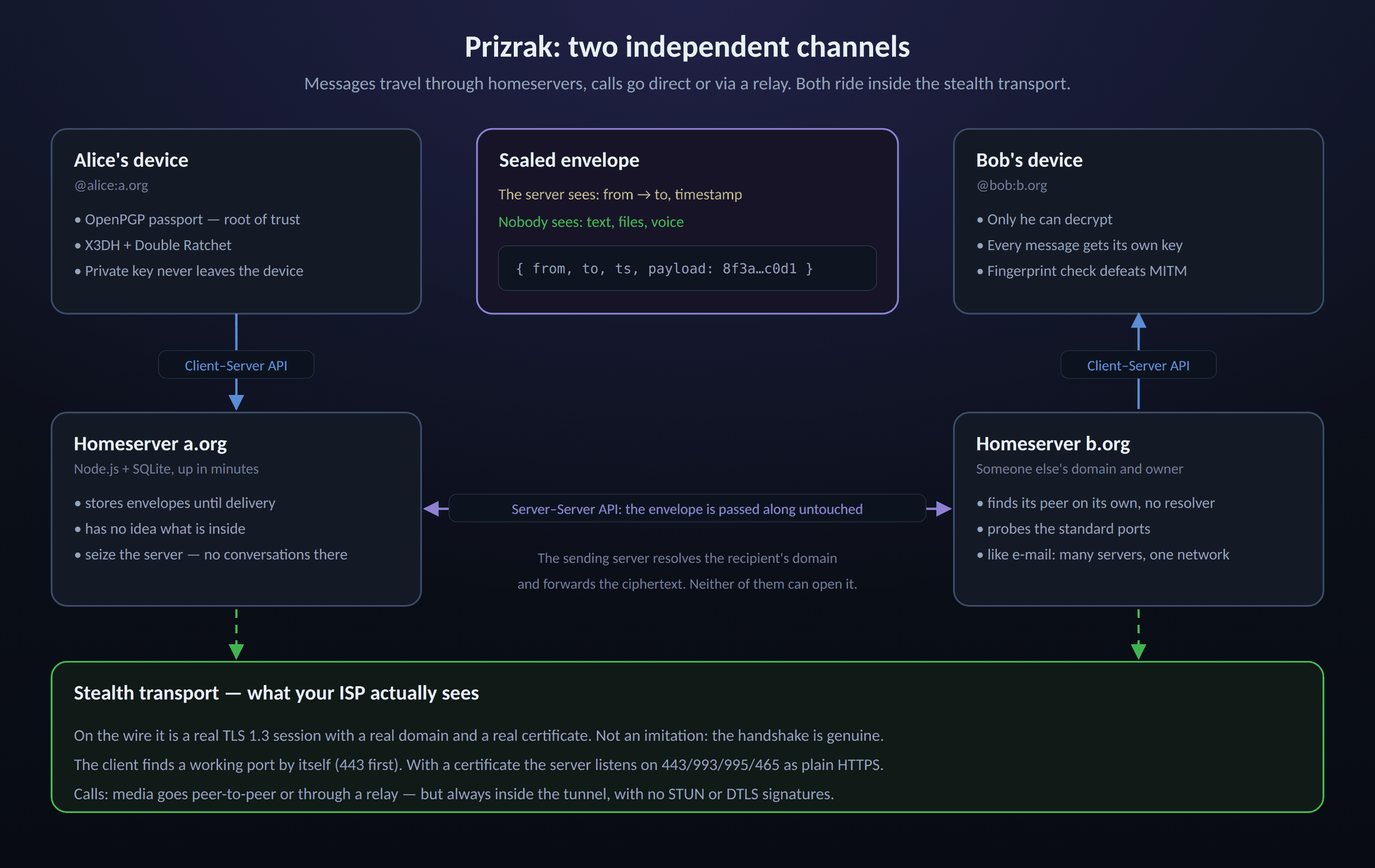
Task: Click 'has no idea what is inside'
Action: [159, 529]
